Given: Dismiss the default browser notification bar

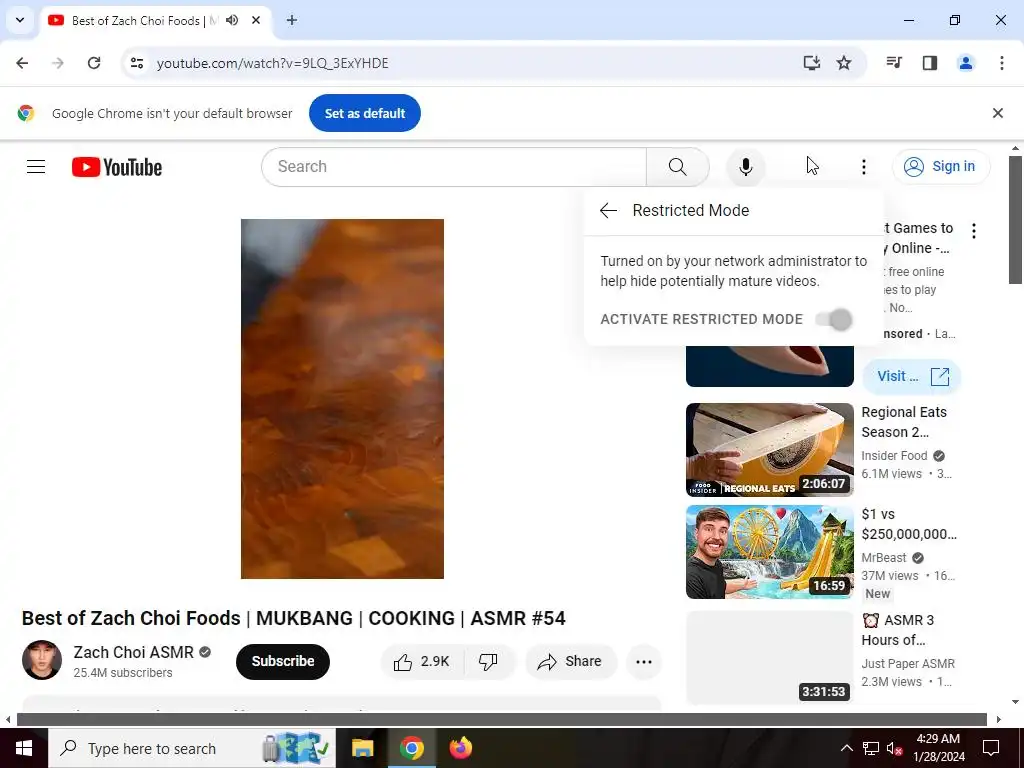Looking at the screenshot, I should [x=997, y=113].
